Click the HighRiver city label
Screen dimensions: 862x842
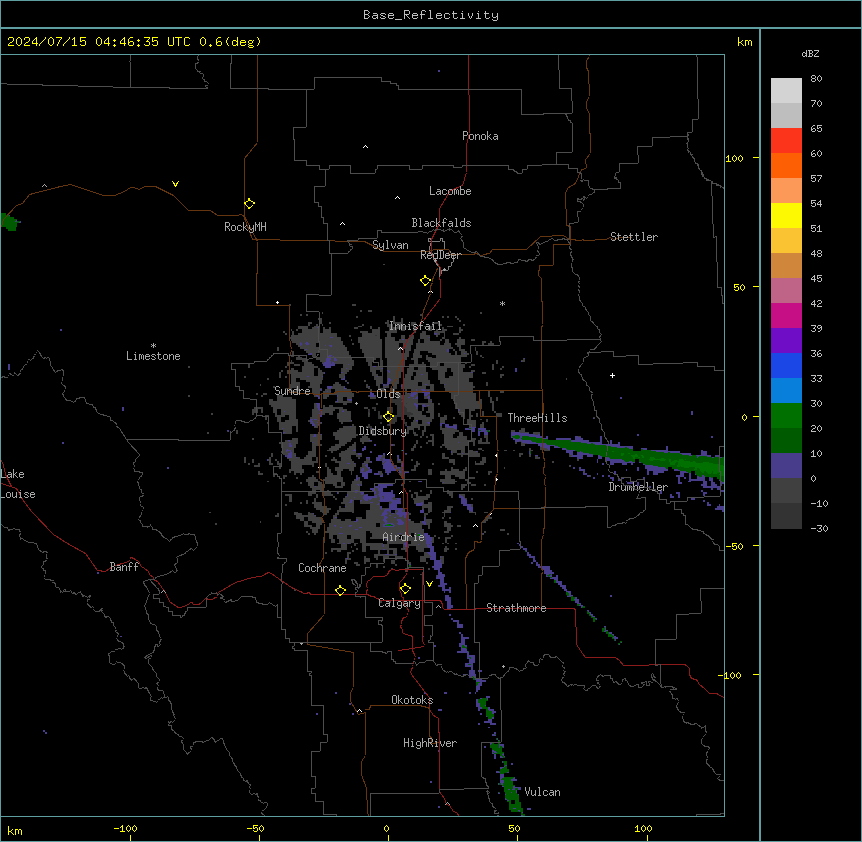[x=430, y=743]
